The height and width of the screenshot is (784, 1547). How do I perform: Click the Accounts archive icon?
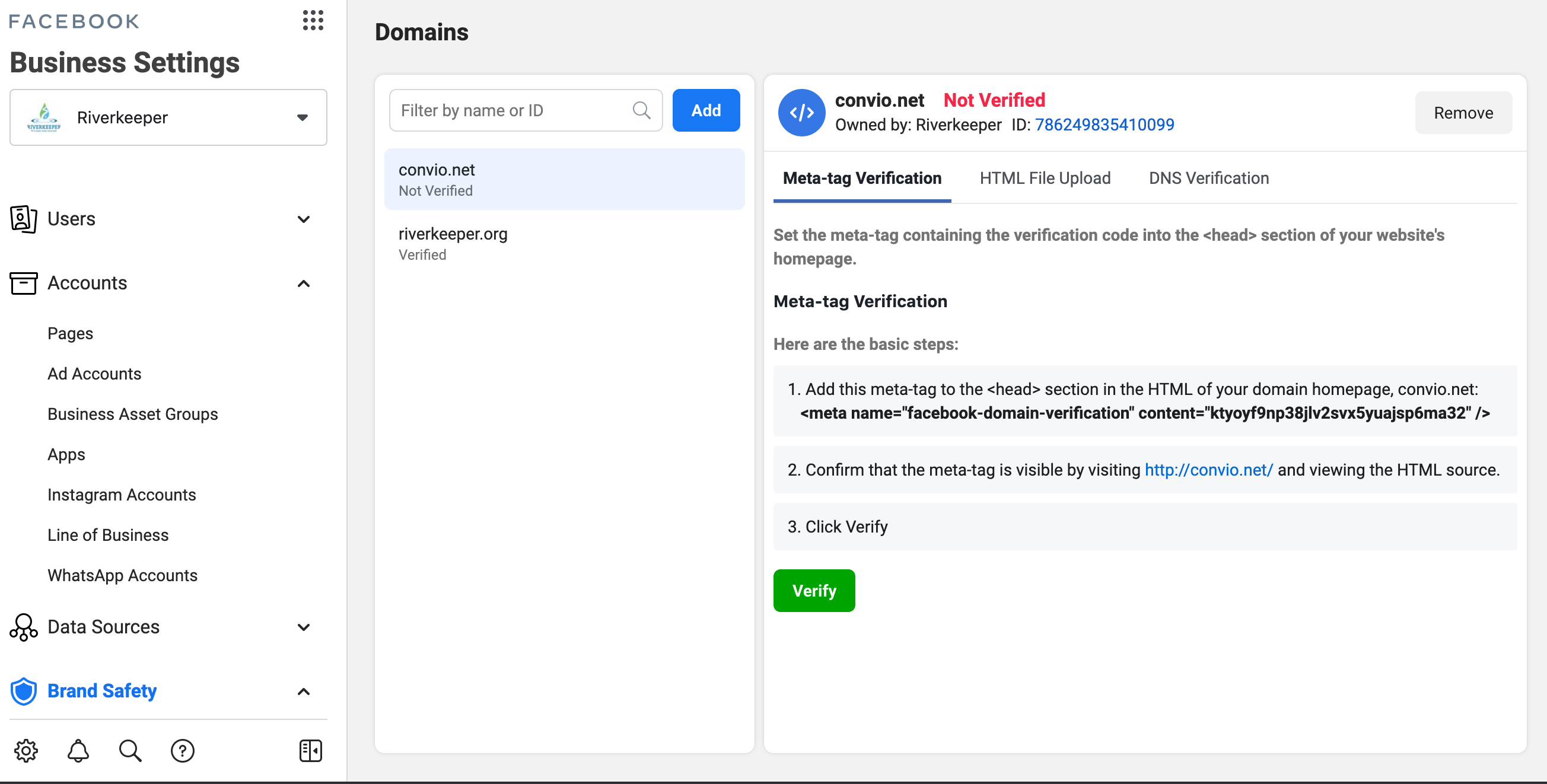click(23, 283)
